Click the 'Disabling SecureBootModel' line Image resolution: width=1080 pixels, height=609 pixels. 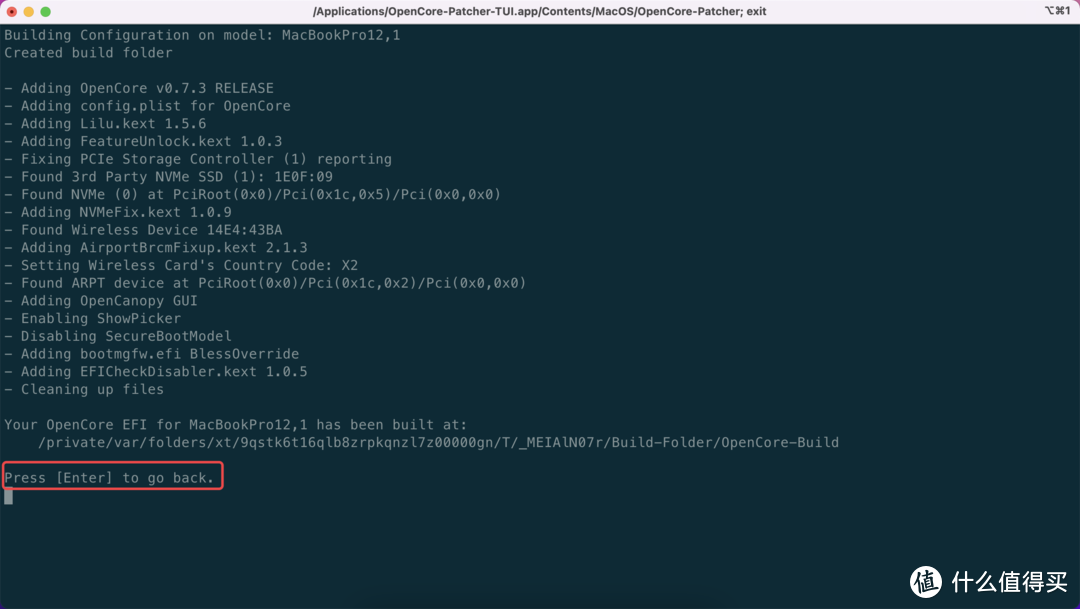pyautogui.click(x=118, y=336)
